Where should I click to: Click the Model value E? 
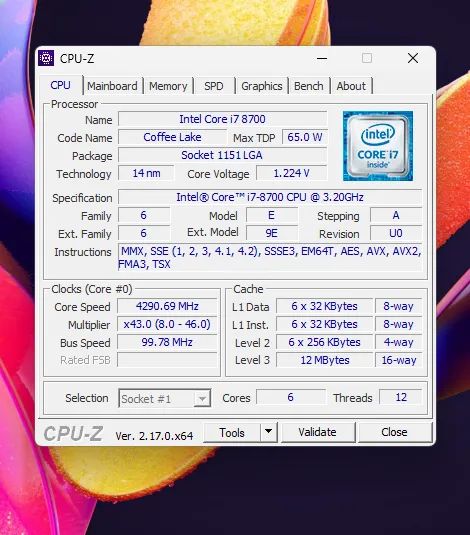pos(272,215)
